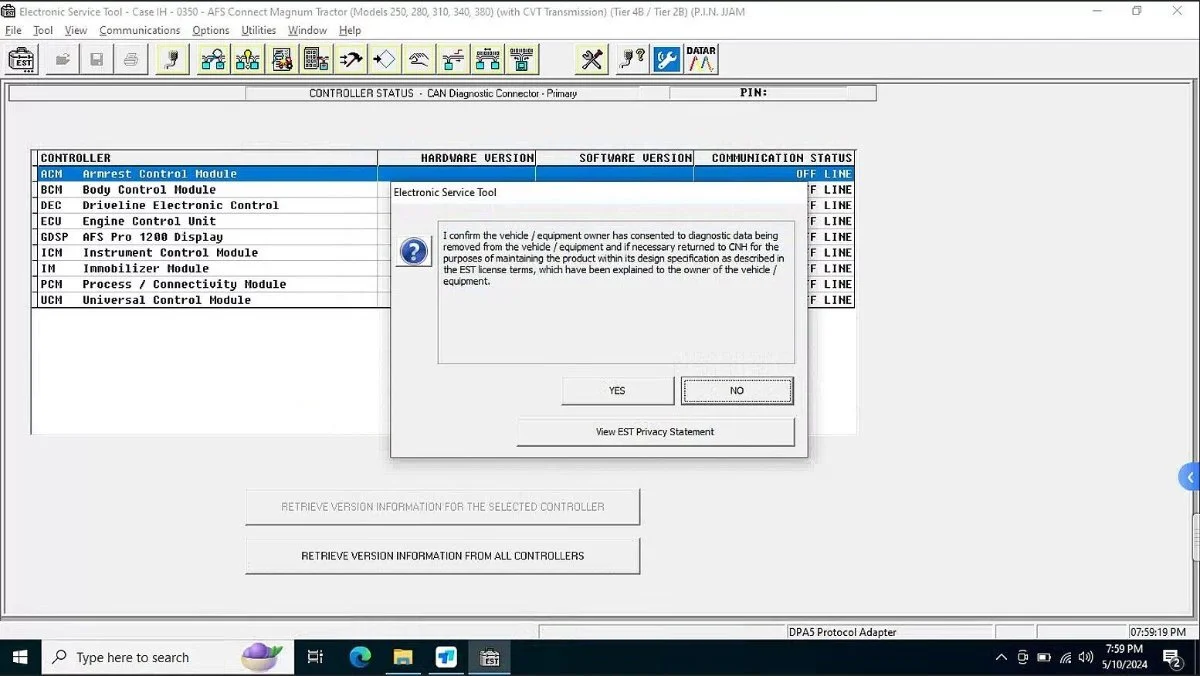The width and height of the screenshot is (1200, 676).
Task: Confirm consent by clicking YES
Action: [617, 391]
